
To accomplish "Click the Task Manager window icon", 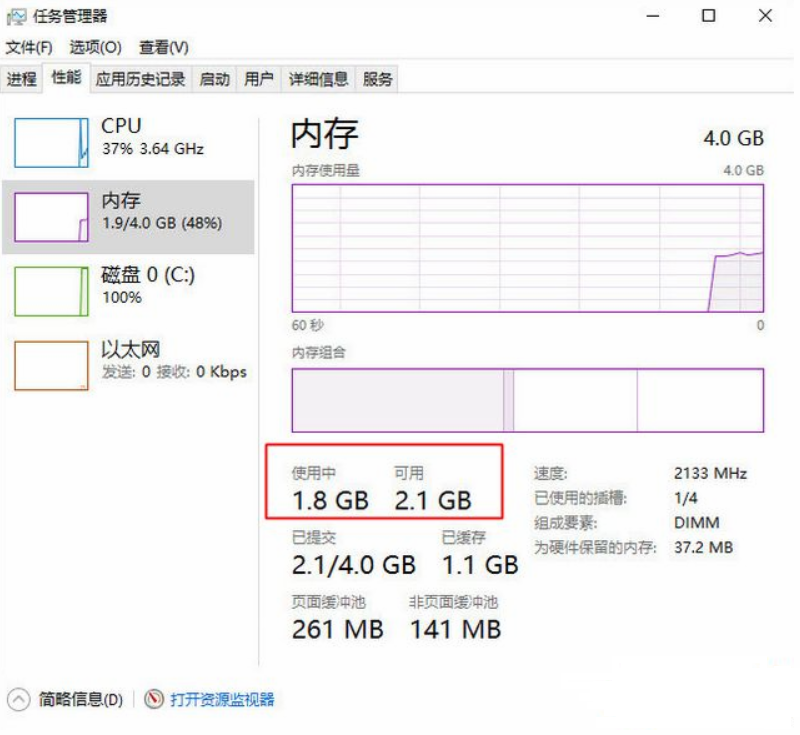I will [16, 15].
